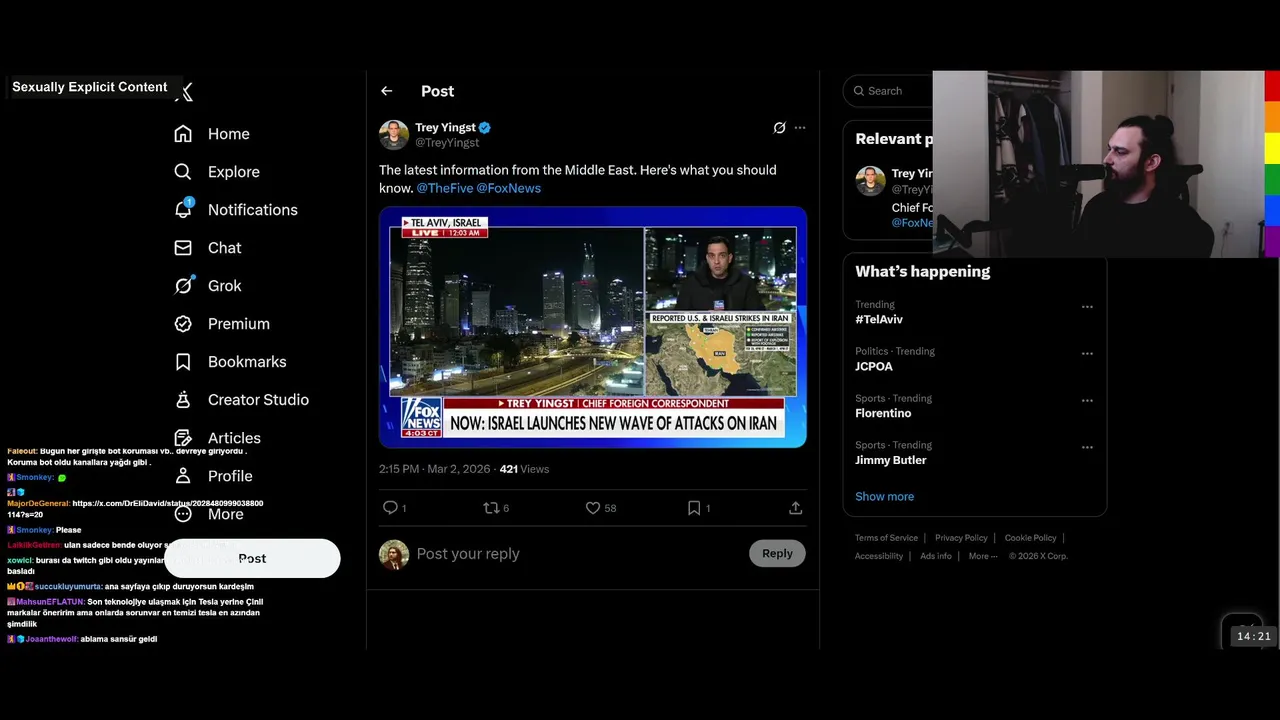Click the Search input field
The image size is (1280, 720).
click(888, 91)
